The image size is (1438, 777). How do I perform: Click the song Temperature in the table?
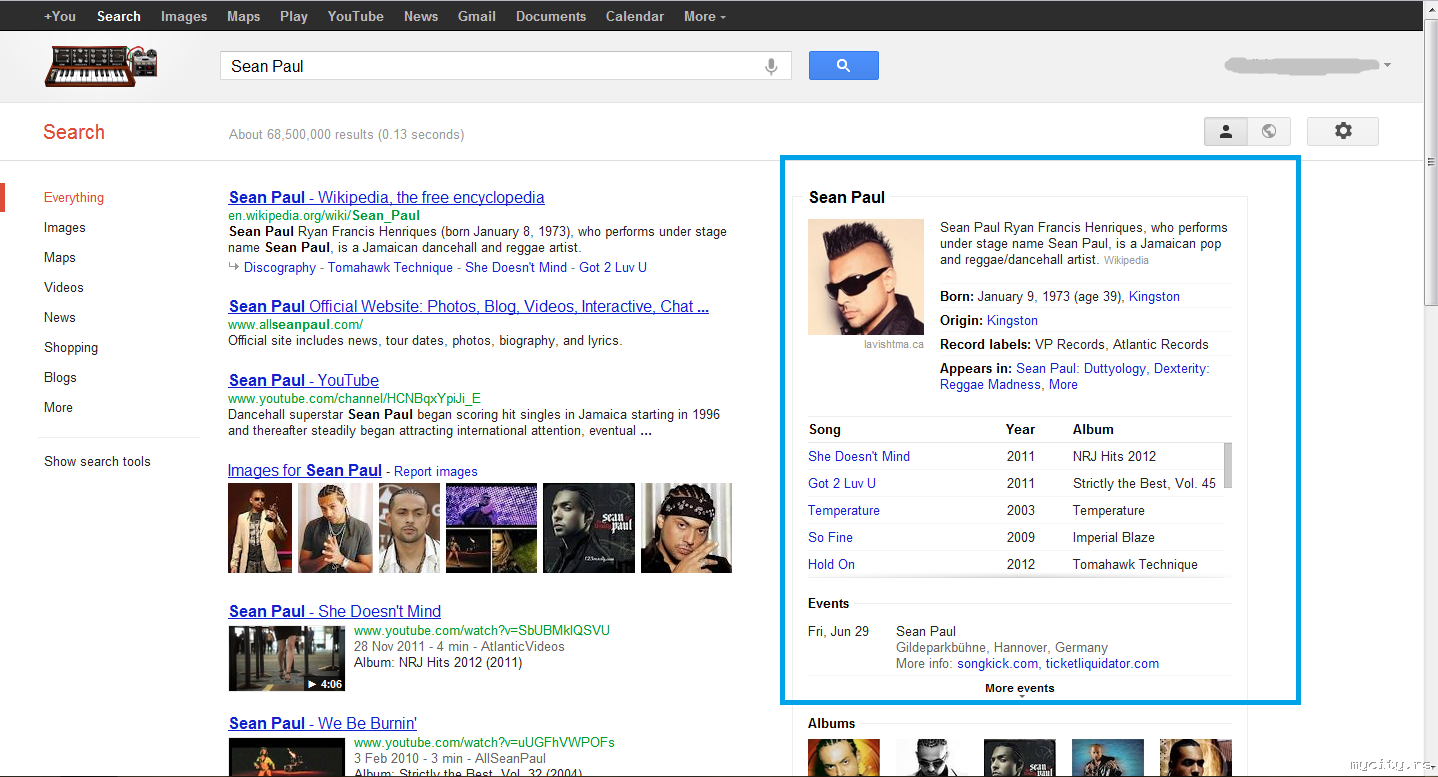pos(844,510)
